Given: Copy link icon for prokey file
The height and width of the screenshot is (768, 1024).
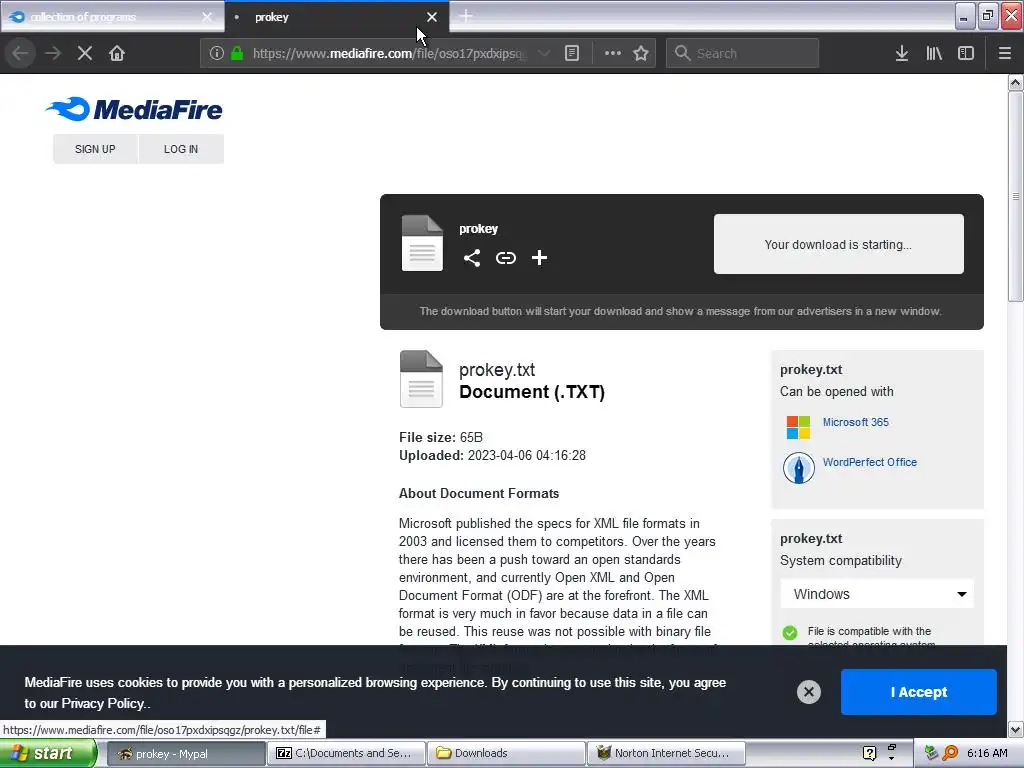Looking at the screenshot, I should pos(505,258).
